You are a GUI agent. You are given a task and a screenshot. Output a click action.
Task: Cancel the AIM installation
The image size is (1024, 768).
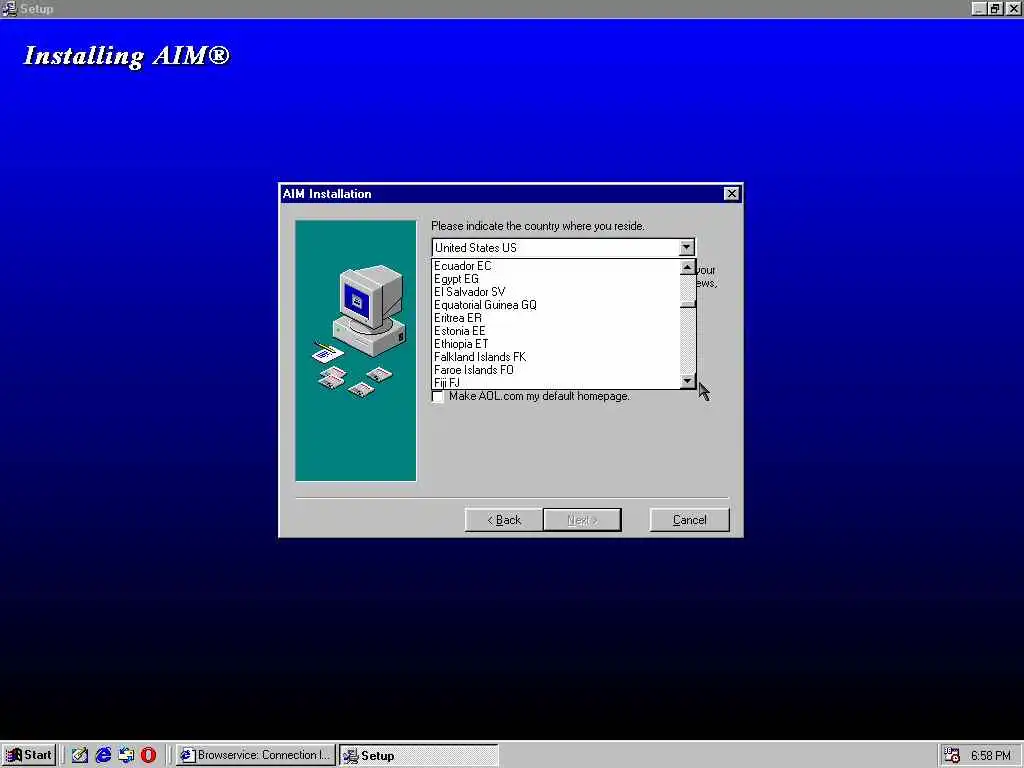[689, 520]
